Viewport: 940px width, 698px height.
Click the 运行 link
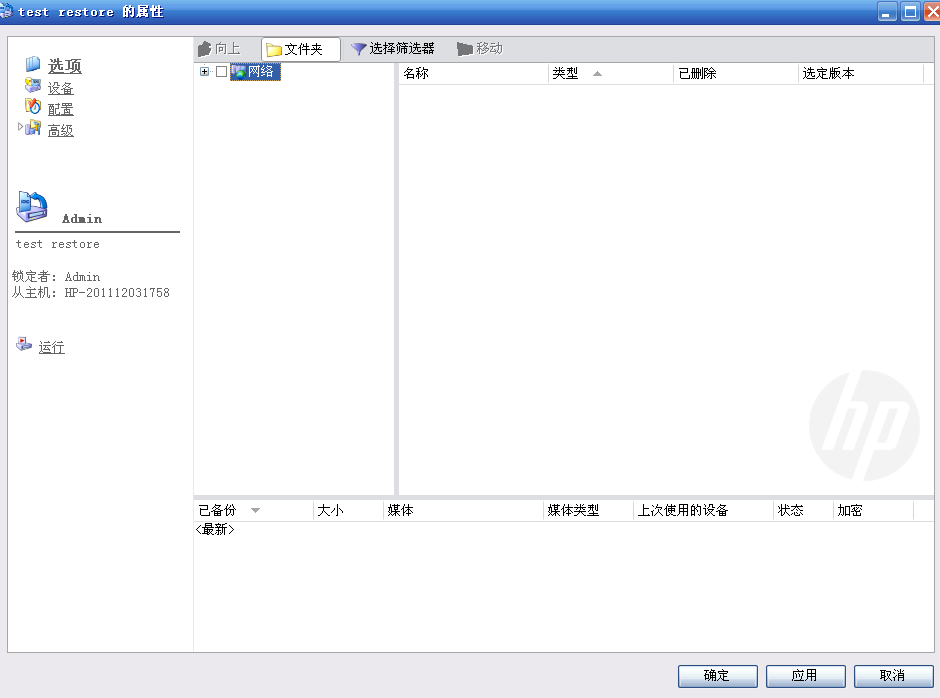[x=52, y=347]
